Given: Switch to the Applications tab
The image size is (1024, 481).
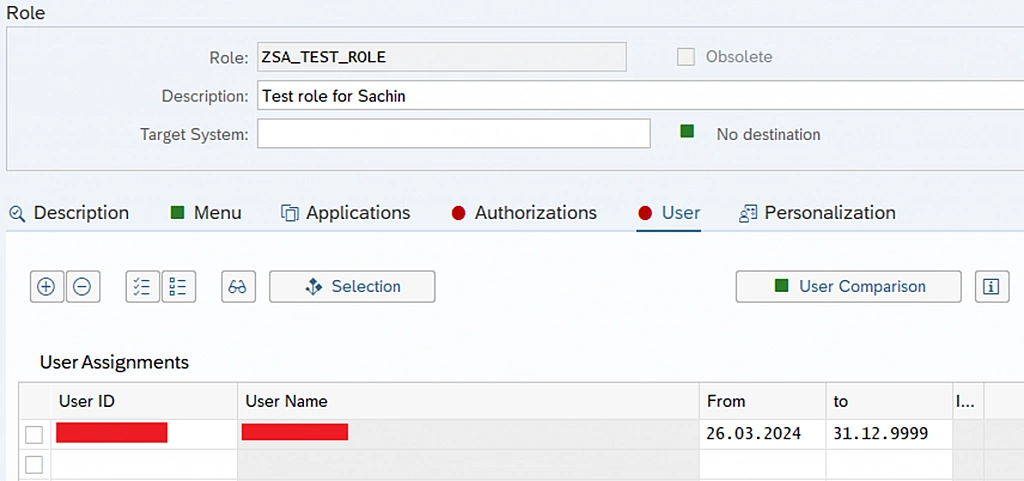Looking at the screenshot, I should (x=345, y=213).
